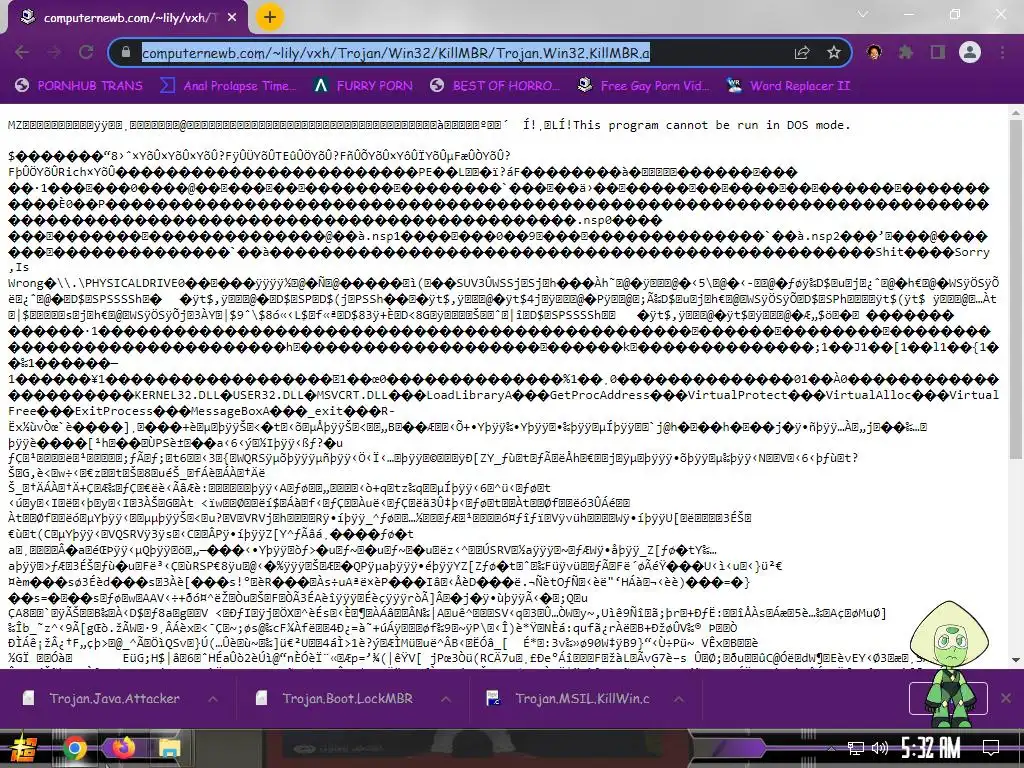This screenshot has height=768, width=1024.
Task: Click the ExitProcess text in page
Action: tap(114, 411)
